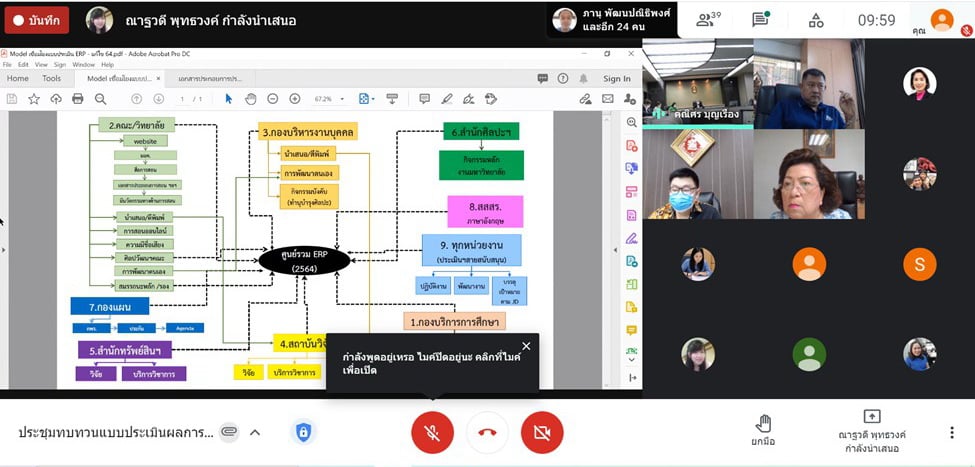Open the meeting attachments paperclip icon
The height and width of the screenshot is (467, 975).
(229, 432)
